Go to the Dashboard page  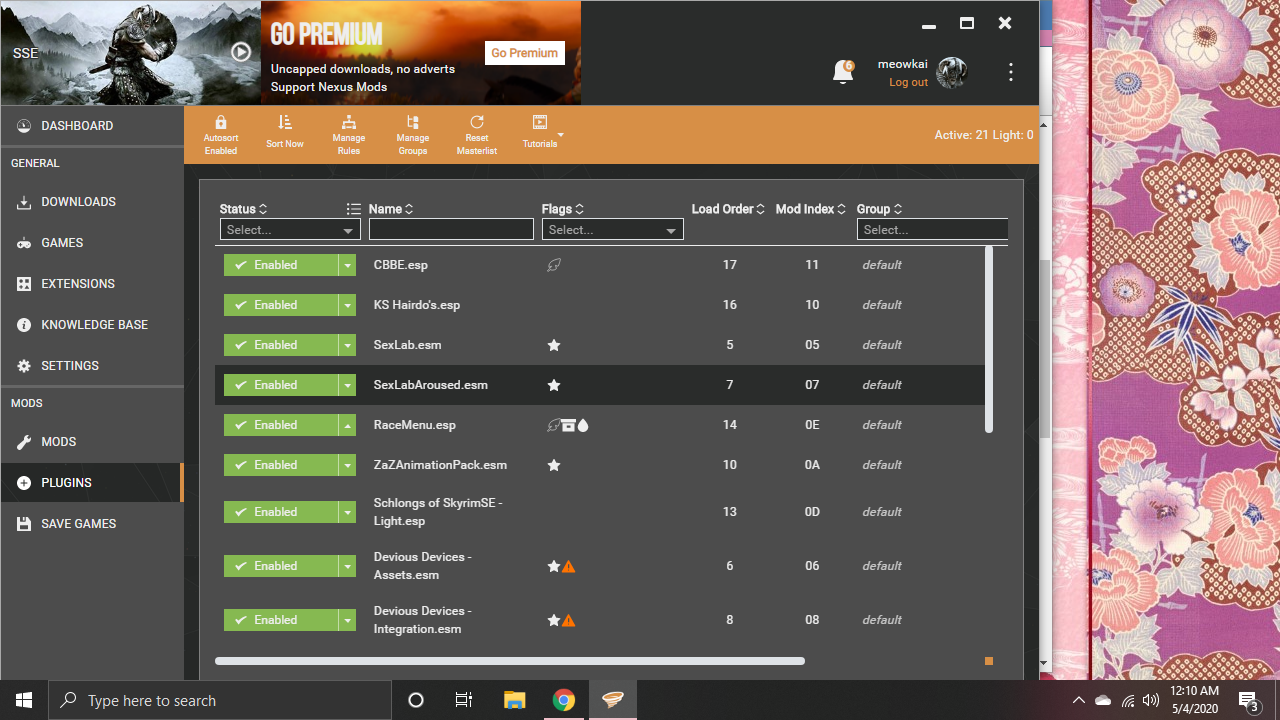tap(92, 126)
